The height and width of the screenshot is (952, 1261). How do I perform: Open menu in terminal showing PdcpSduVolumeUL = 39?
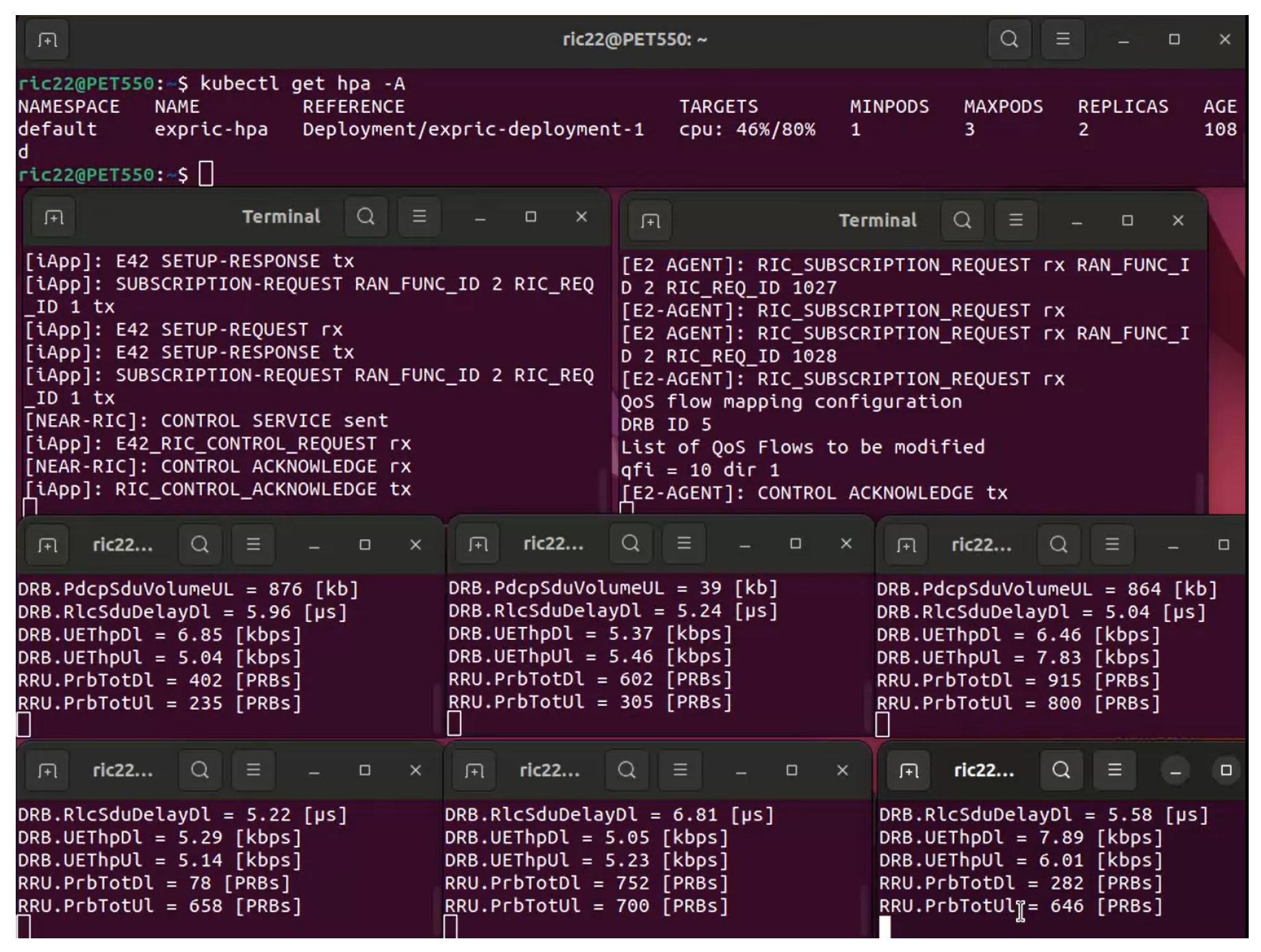(683, 543)
